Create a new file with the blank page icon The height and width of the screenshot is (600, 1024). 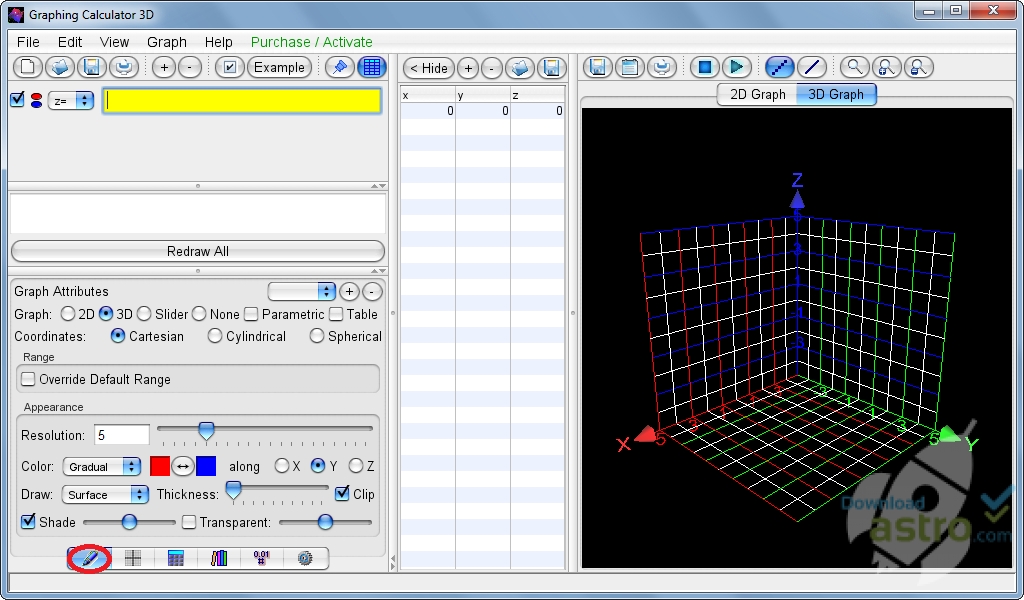point(28,67)
